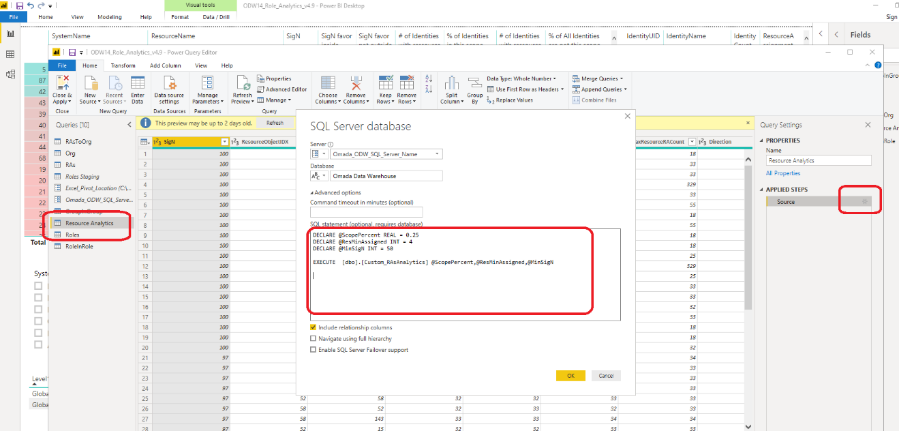Click Choose Columns icon
899x431 pixels.
[327, 83]
